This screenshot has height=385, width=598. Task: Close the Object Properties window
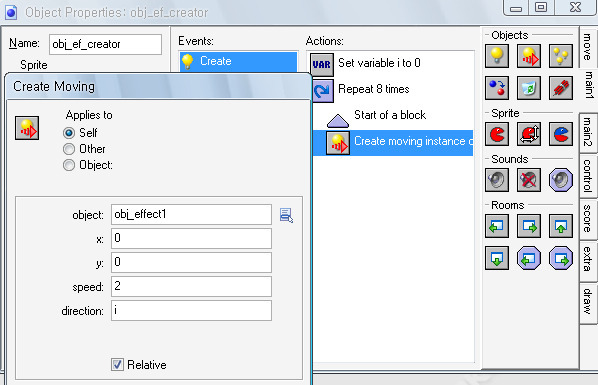pos(575,8)
